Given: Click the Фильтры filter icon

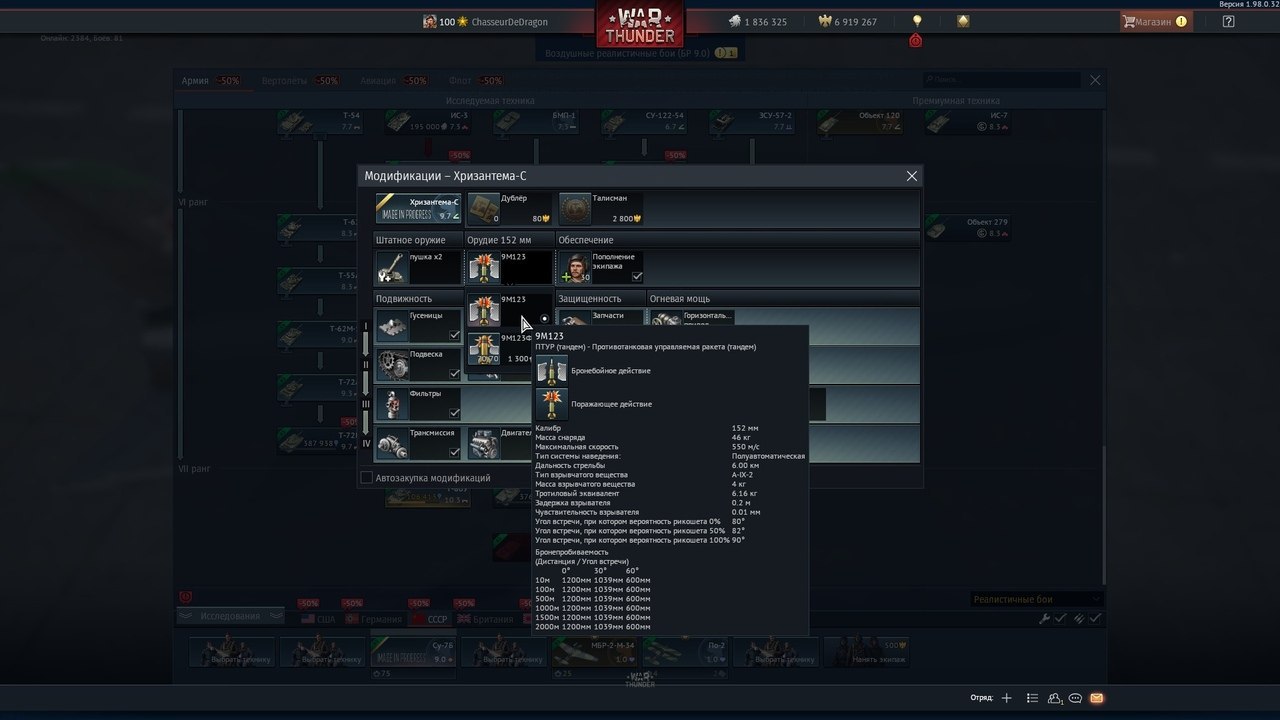Looking at the screenshot, I should 393,404.
